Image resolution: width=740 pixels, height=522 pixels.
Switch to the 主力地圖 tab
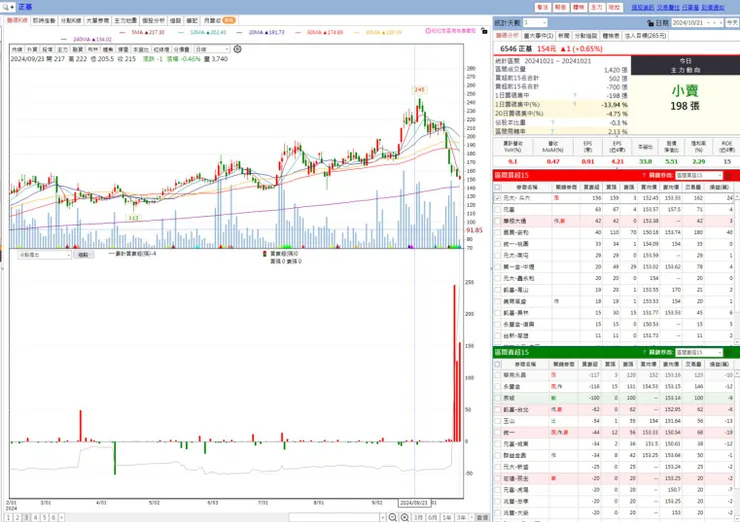tap(126, 20)
